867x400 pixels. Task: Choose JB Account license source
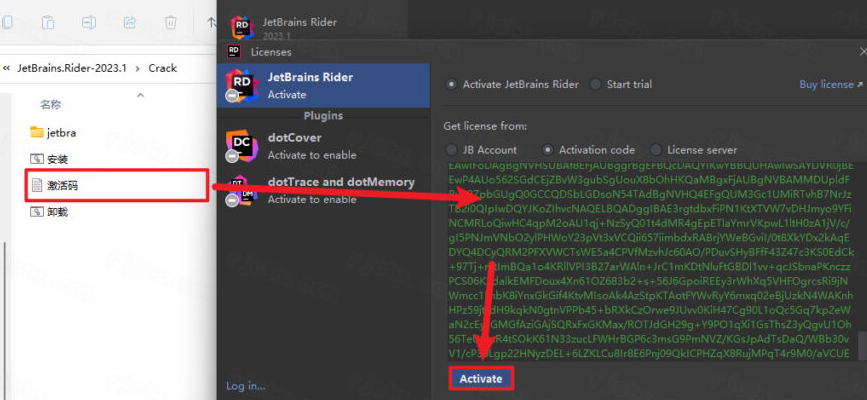[x=452, y=150]
